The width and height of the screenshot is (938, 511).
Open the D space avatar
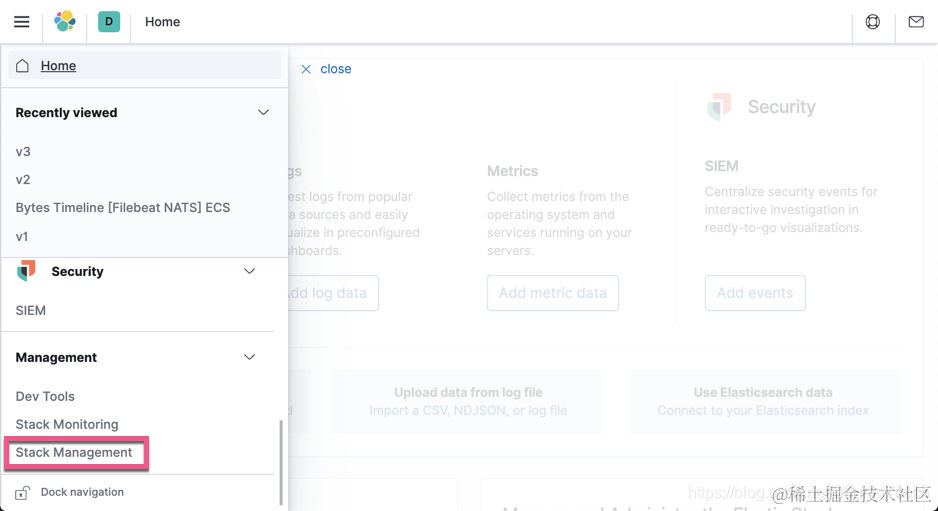(109, 22)
